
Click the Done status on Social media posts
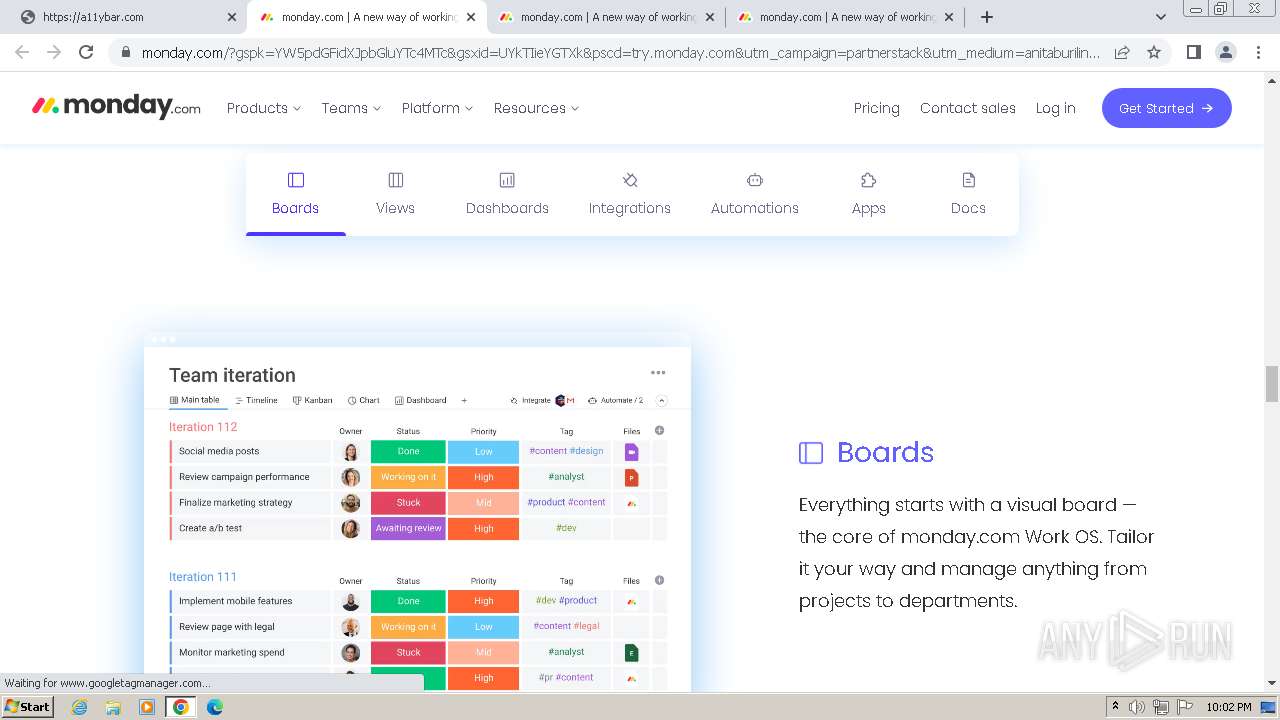(408, 451)
